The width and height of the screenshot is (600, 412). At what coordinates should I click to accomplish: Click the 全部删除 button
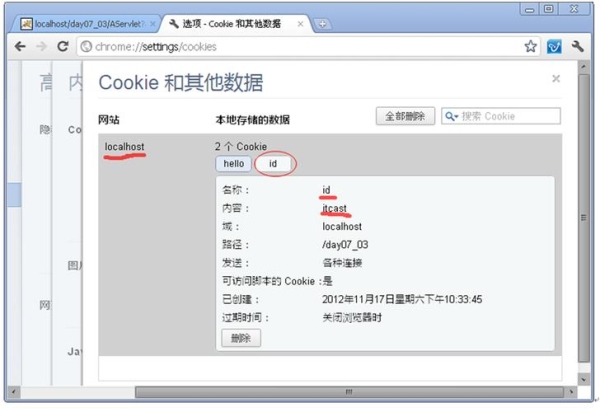point(405,116)
